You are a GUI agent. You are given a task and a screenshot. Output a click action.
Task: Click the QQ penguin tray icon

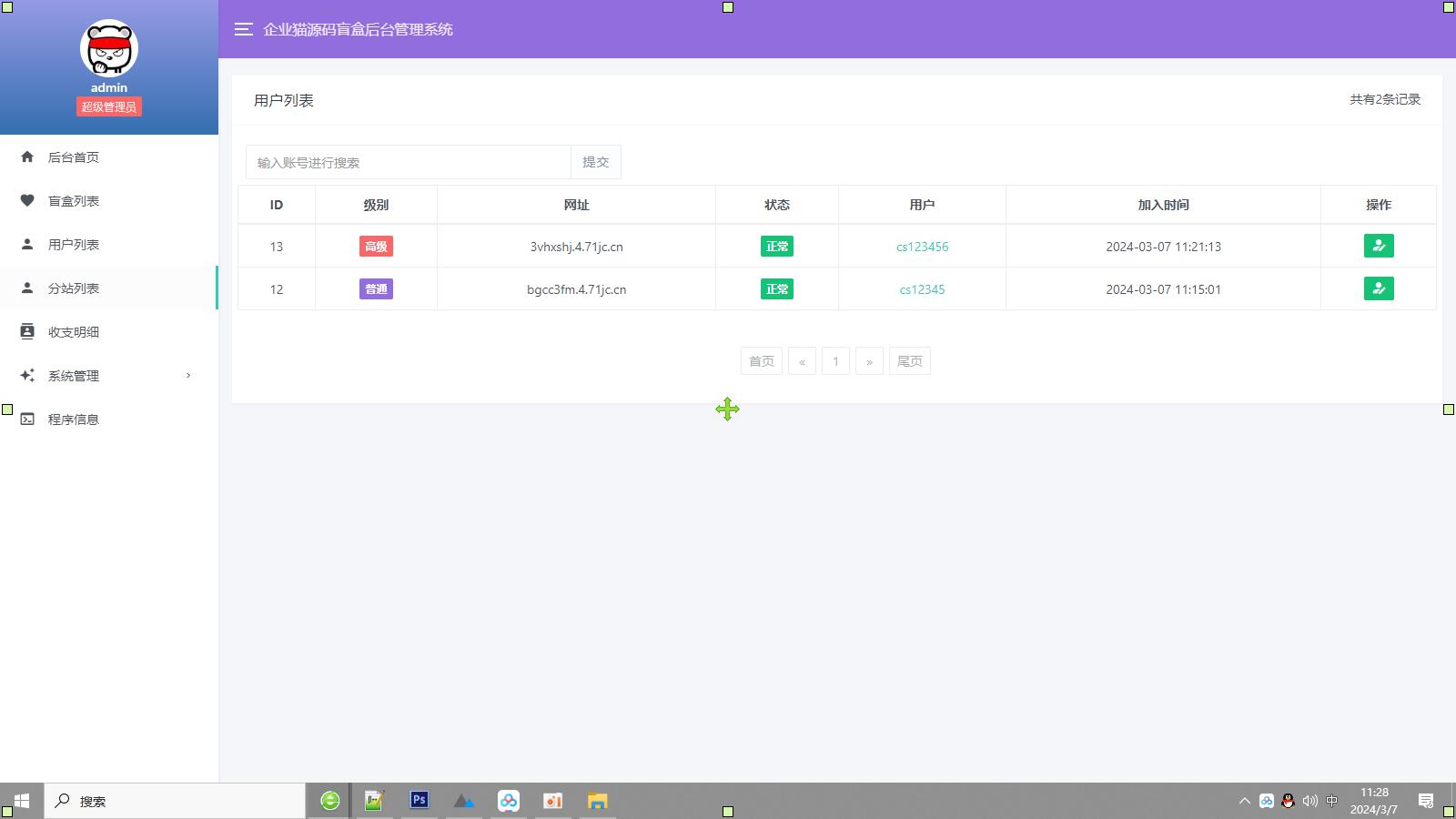pyautogui.click(x=1288, y=801)
